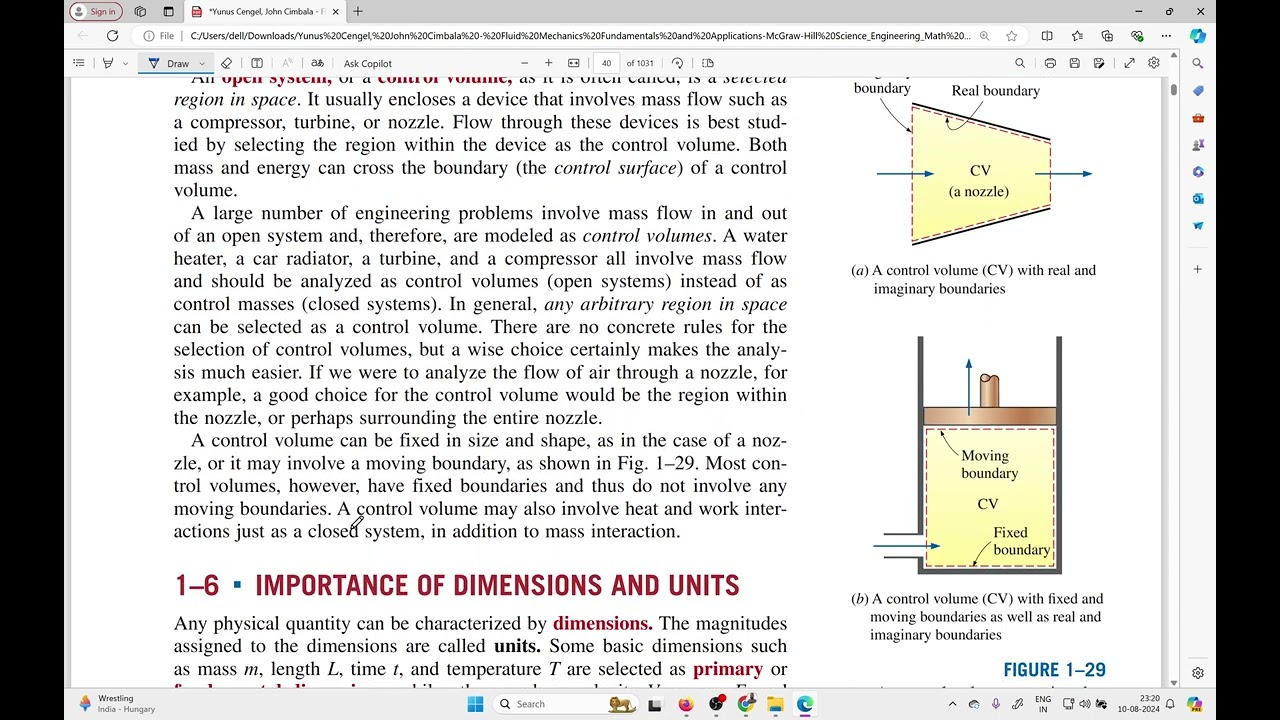Click the PDF vertical scrollbar
Viewport: 1280px width, 720px height.
click(1173, 90)
